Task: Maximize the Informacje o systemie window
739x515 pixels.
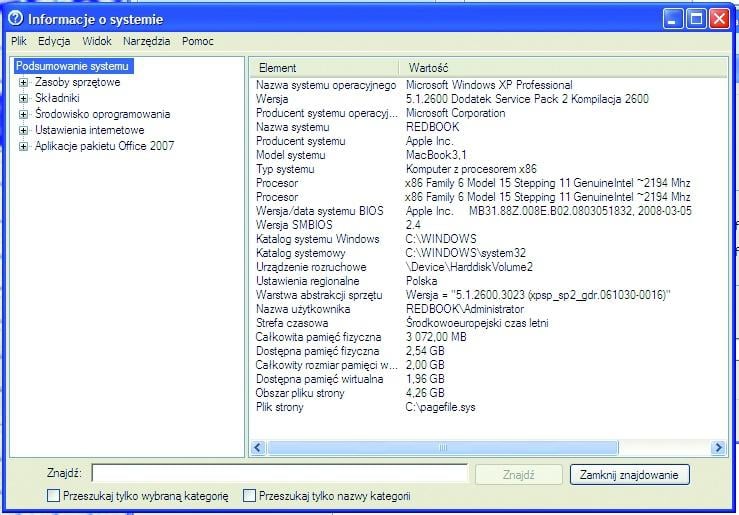Action: (697, 18)
